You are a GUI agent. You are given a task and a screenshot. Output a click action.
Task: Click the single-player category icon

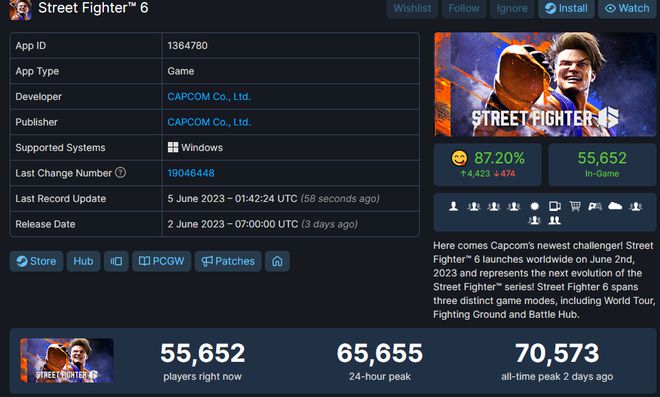click(x=453, y=206)
